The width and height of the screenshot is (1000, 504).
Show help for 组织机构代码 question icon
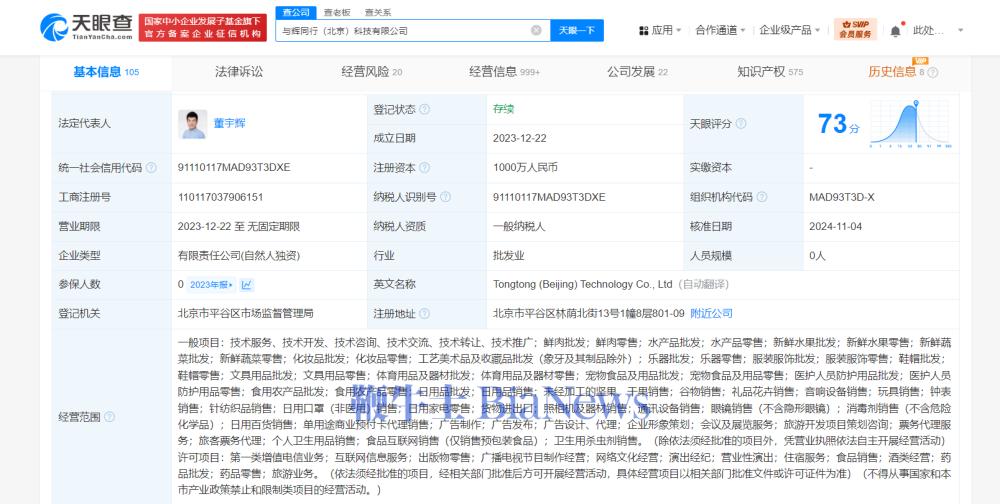(x=761, y=197)
